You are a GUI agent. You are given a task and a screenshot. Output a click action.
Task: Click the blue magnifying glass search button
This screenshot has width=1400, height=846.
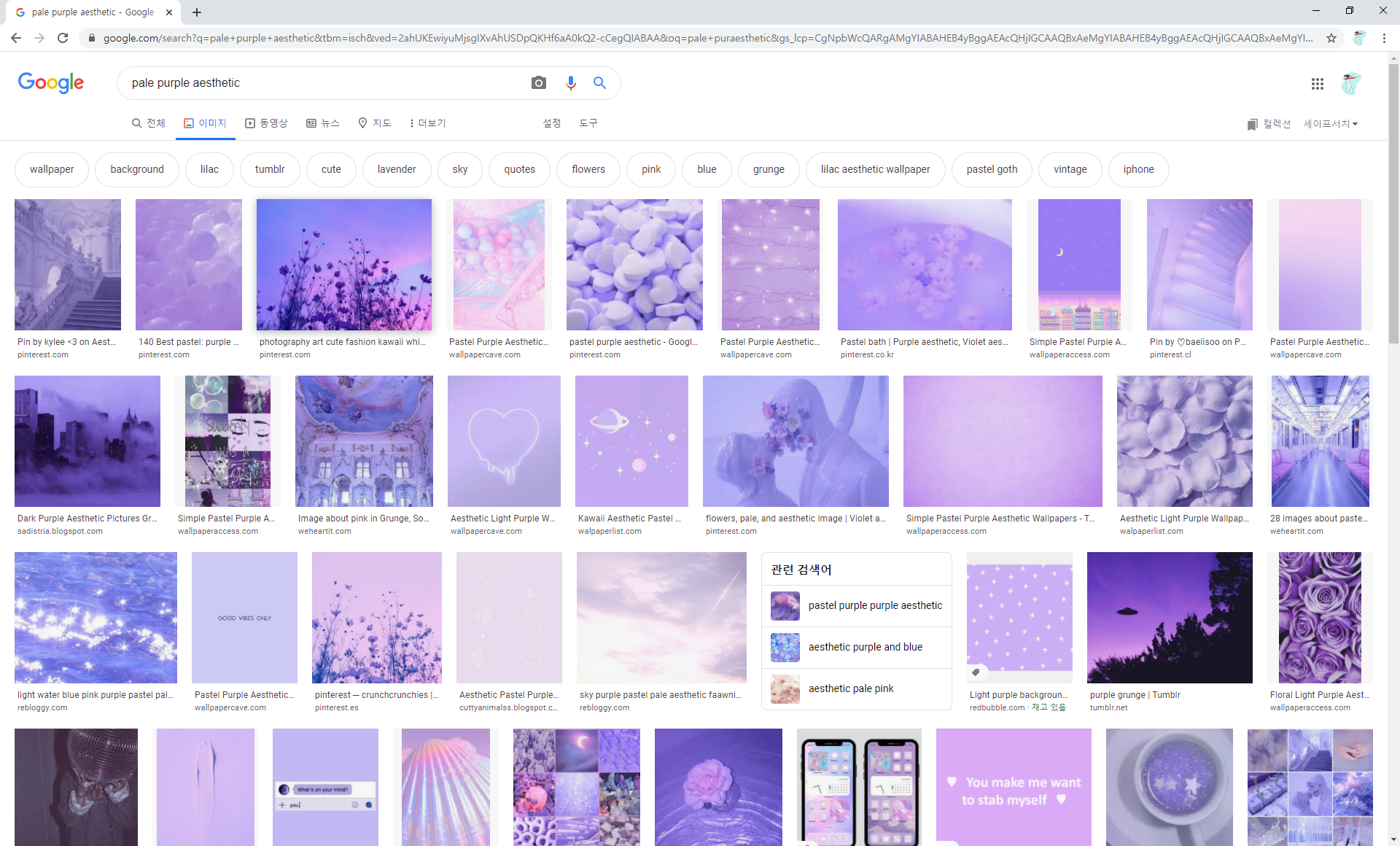coord(599,83)
